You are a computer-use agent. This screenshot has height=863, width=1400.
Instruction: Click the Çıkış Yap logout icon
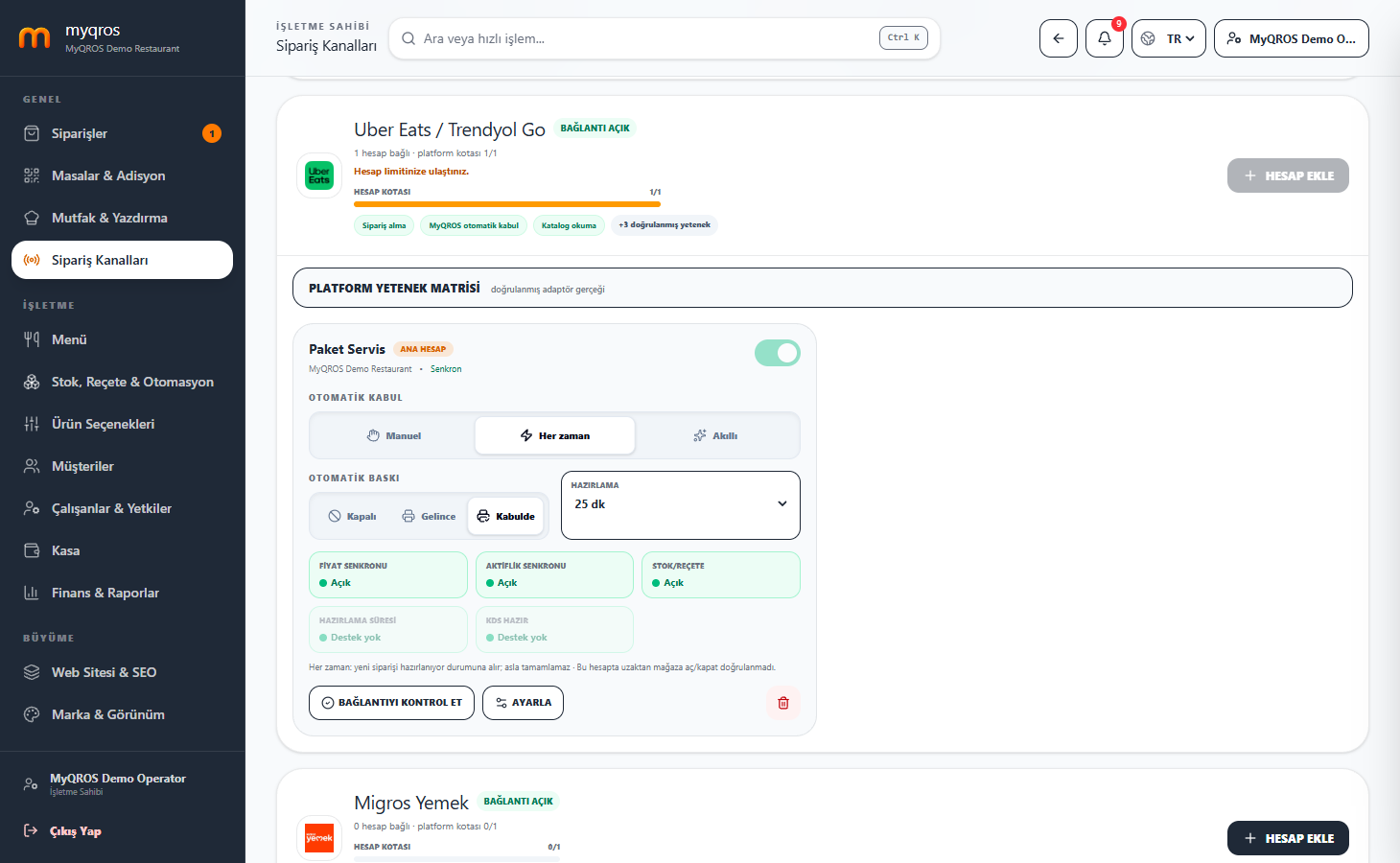click(x=31, y=830)
